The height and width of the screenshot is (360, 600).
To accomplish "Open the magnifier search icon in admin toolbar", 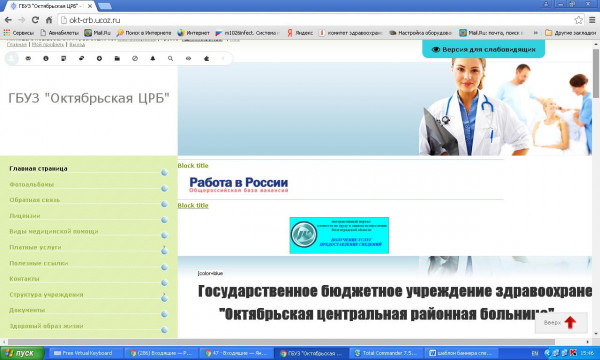I will point(170,59).
